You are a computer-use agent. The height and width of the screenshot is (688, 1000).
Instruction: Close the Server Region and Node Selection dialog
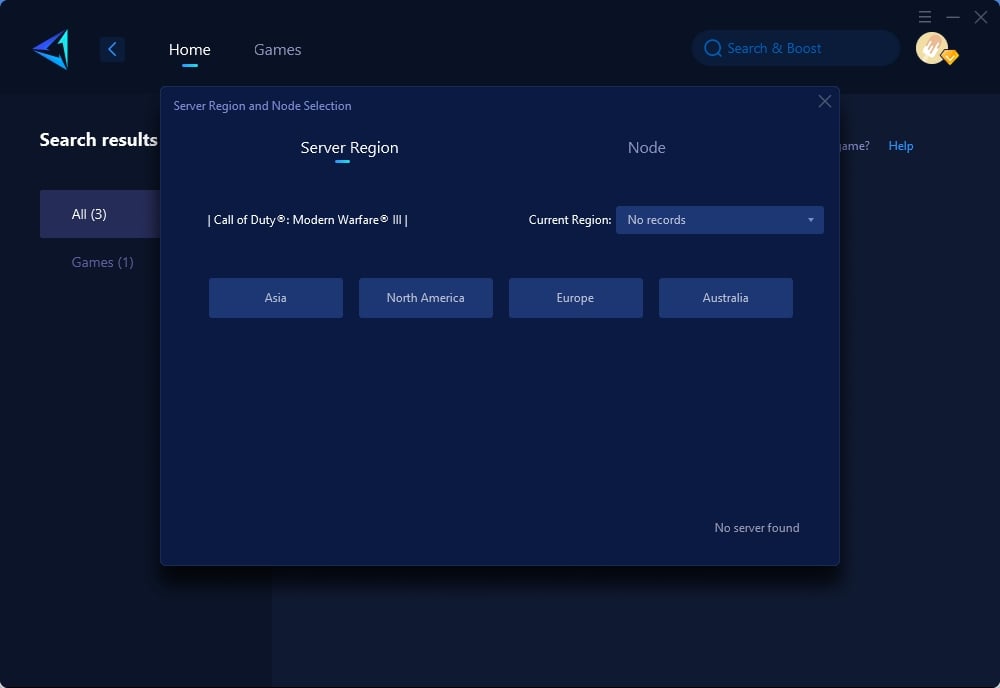pos(825,101)
